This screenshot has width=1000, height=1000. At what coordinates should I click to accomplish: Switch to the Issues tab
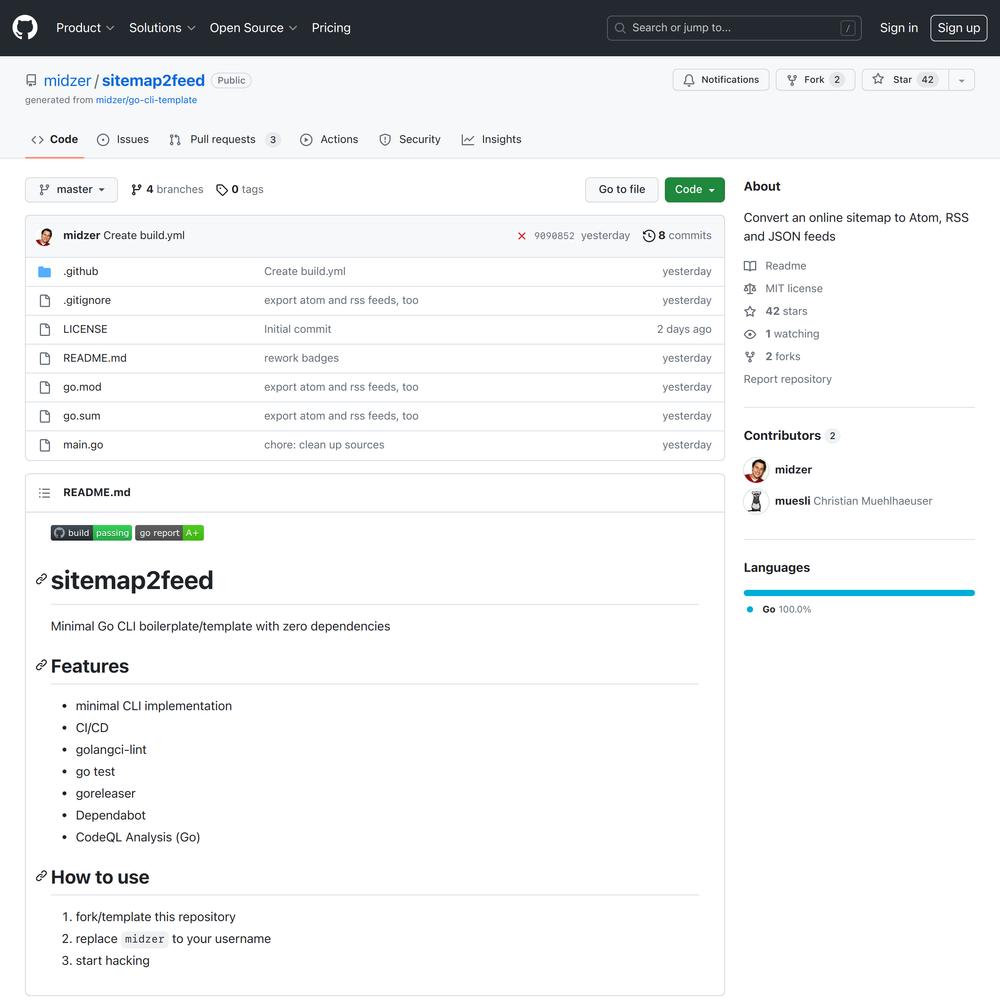[x=123, y=140]
